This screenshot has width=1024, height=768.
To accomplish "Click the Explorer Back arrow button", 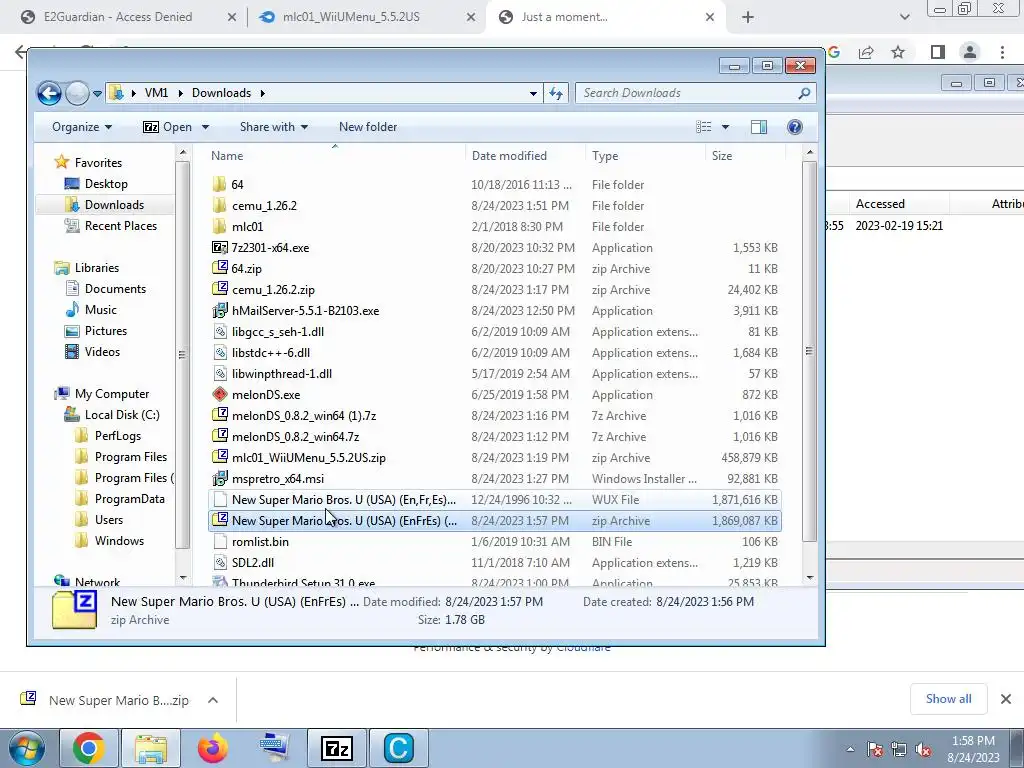I will pos(49,93).
